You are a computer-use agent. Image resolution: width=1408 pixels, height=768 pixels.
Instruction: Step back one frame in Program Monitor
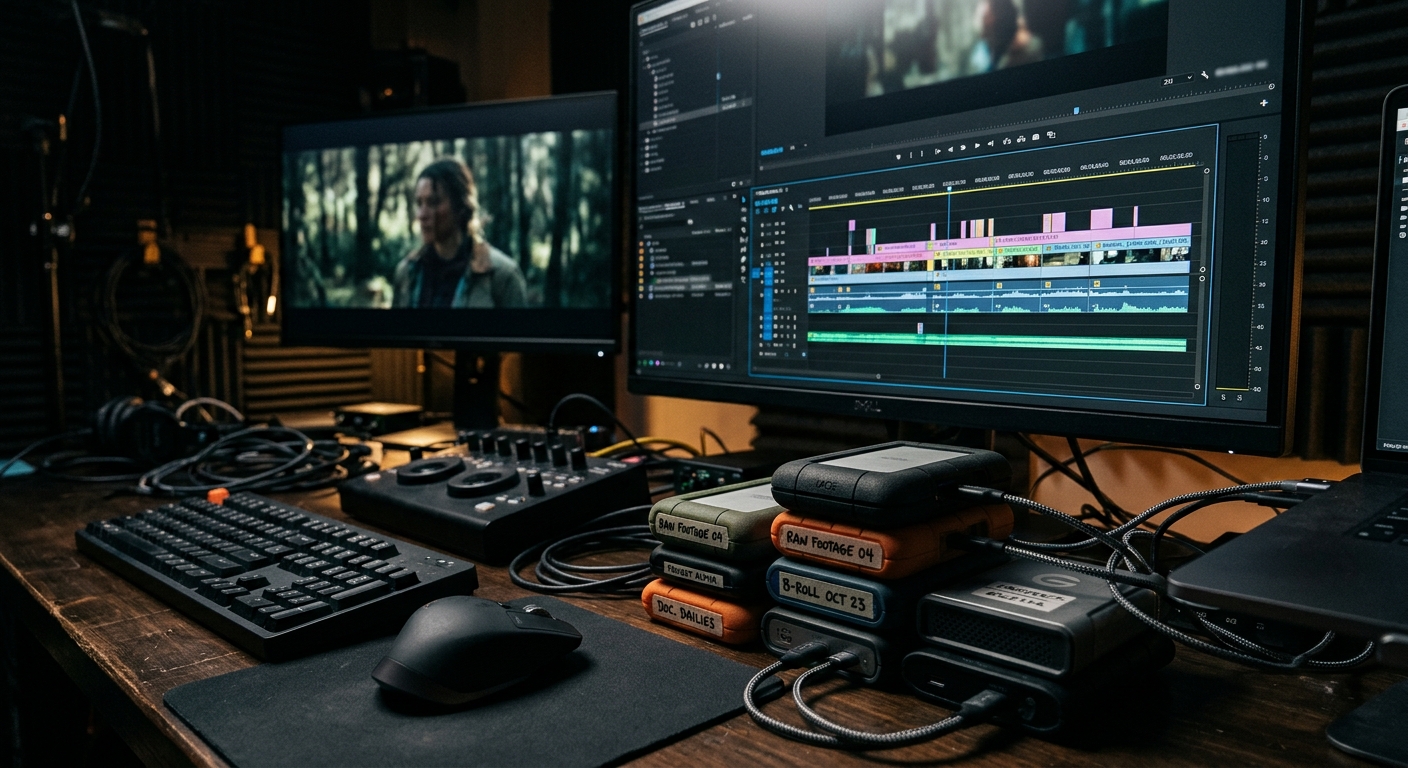click(949, 150)
